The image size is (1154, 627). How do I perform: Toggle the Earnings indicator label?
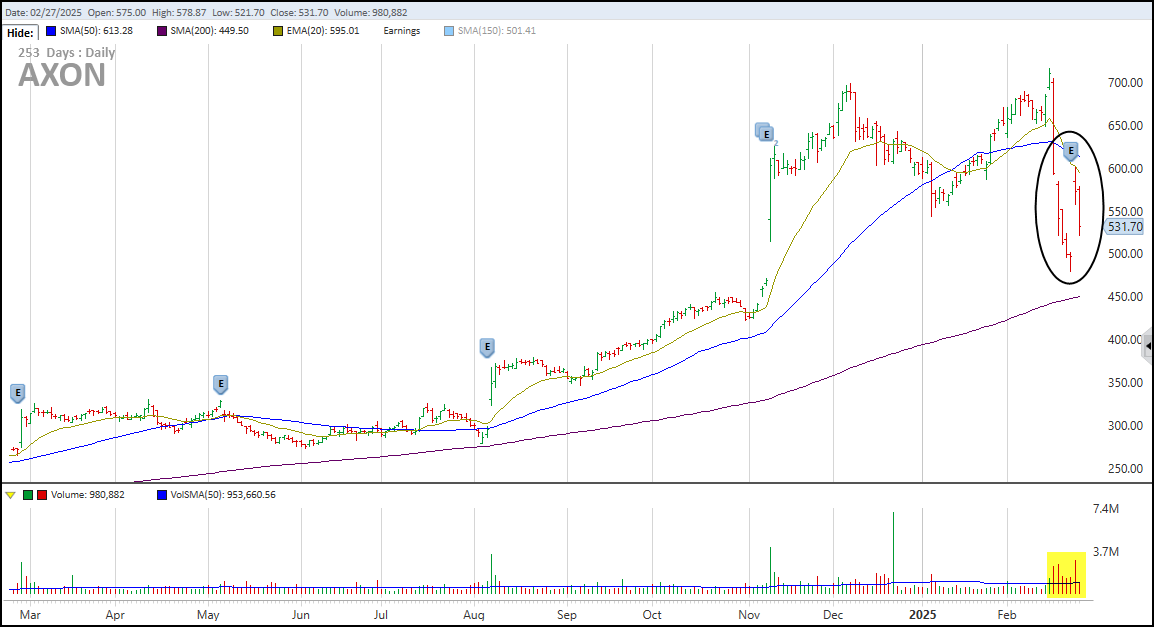point(402,31)
